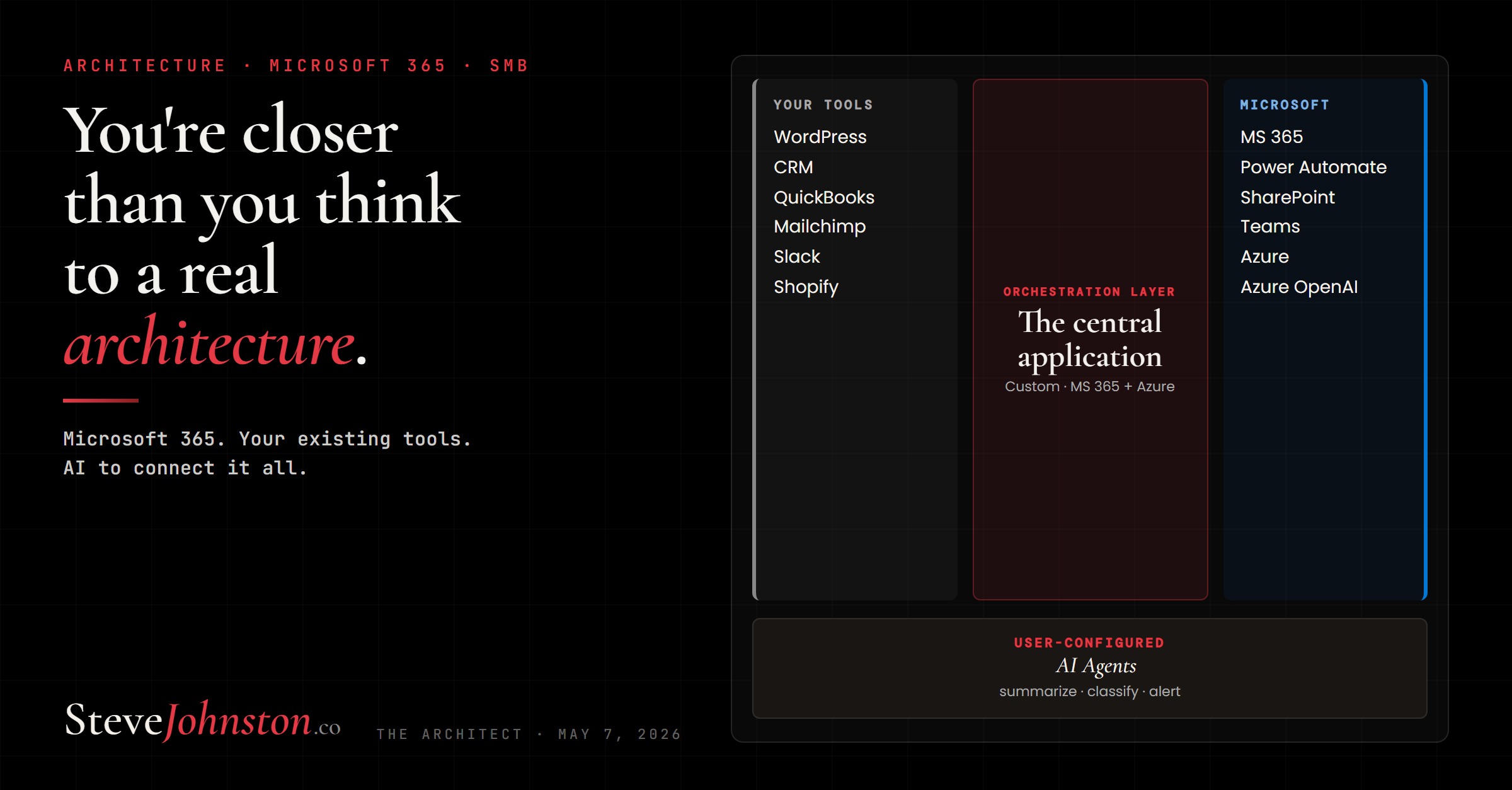Image resolution: width=1512 pixels, height=790 pixels.
Task: Click Power Automate in the Microsoft list
Action: [1314, 167]
